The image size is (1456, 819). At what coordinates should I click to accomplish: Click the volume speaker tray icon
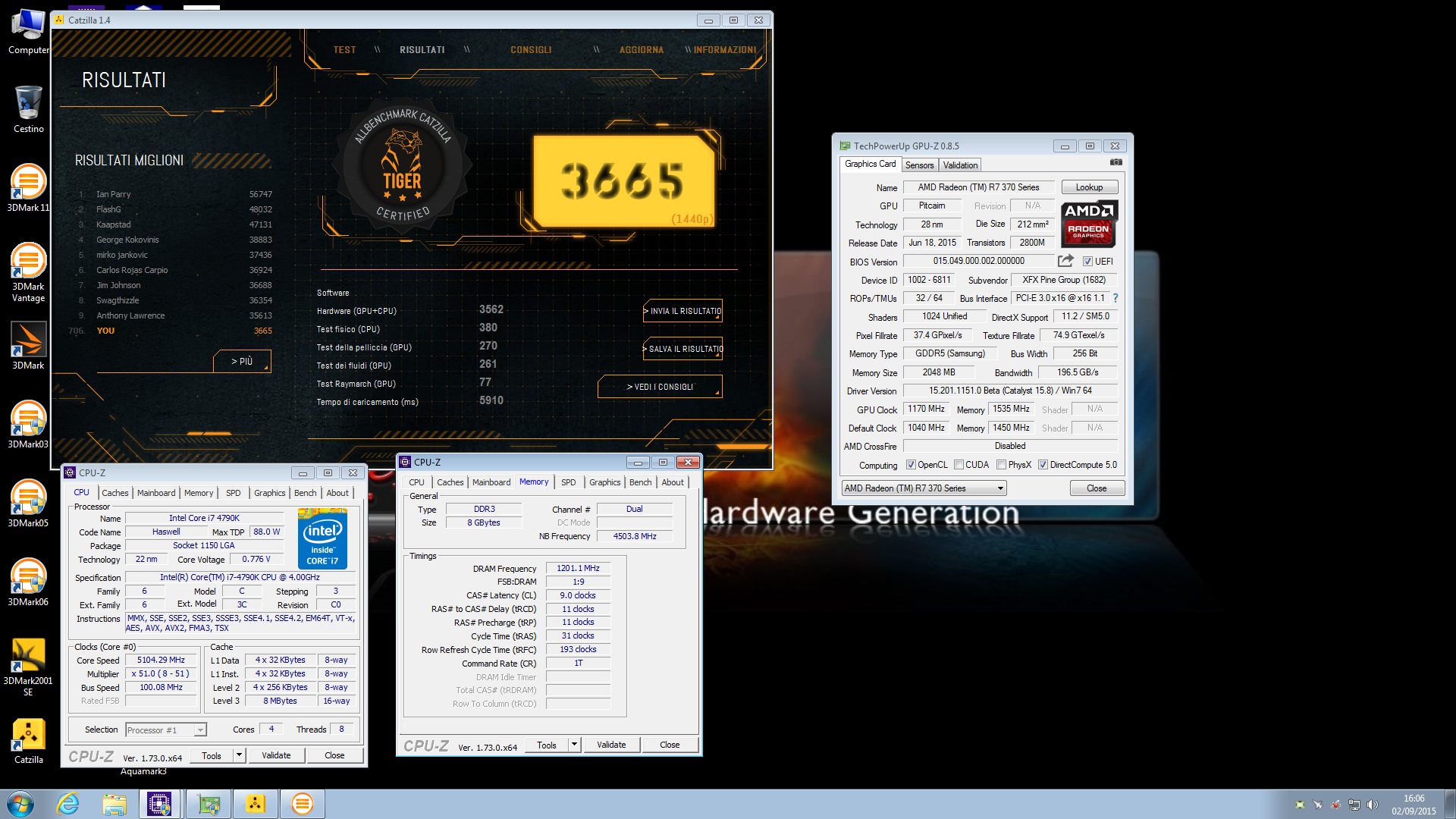click(x=1372, y=805)
